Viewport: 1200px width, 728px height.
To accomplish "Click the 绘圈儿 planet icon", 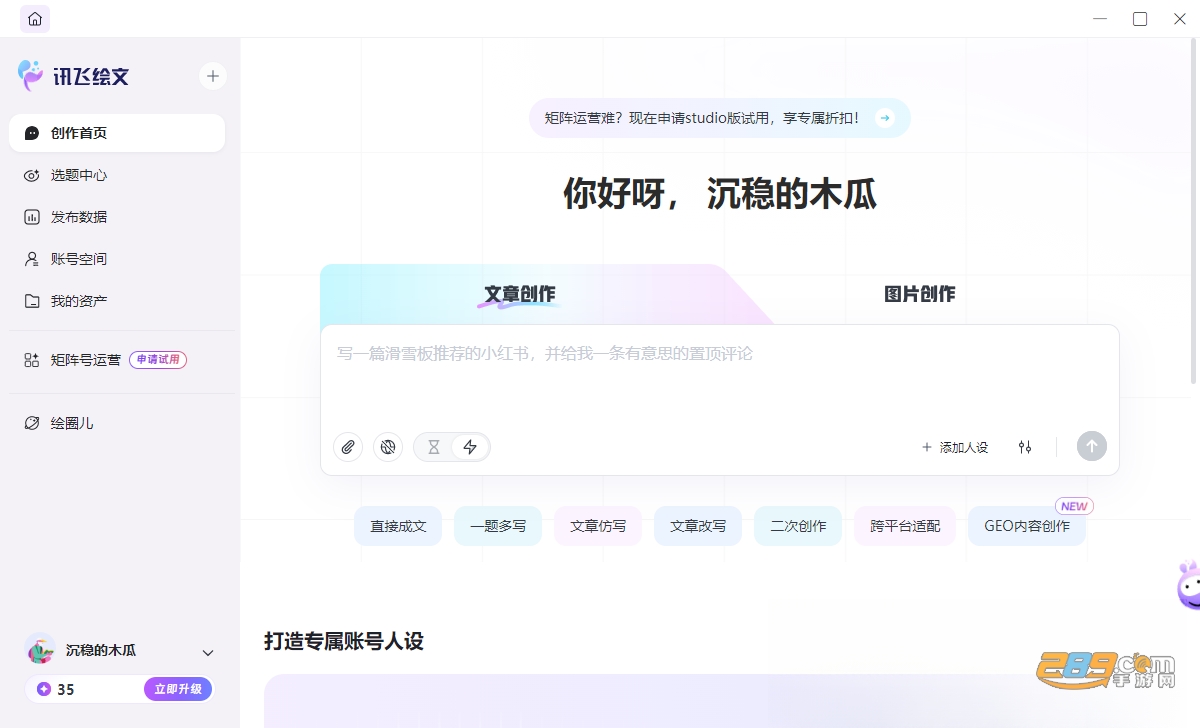I will pos(32,423).
